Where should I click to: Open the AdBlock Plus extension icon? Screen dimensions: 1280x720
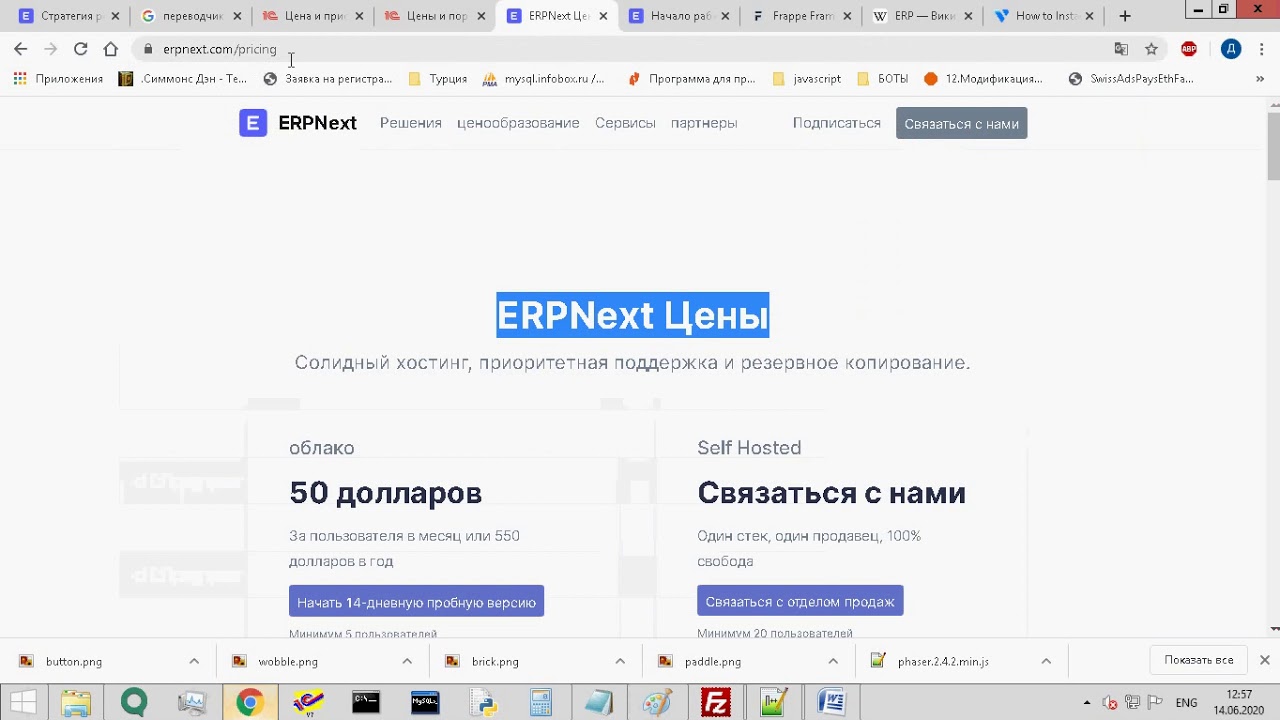point(1189,49)
